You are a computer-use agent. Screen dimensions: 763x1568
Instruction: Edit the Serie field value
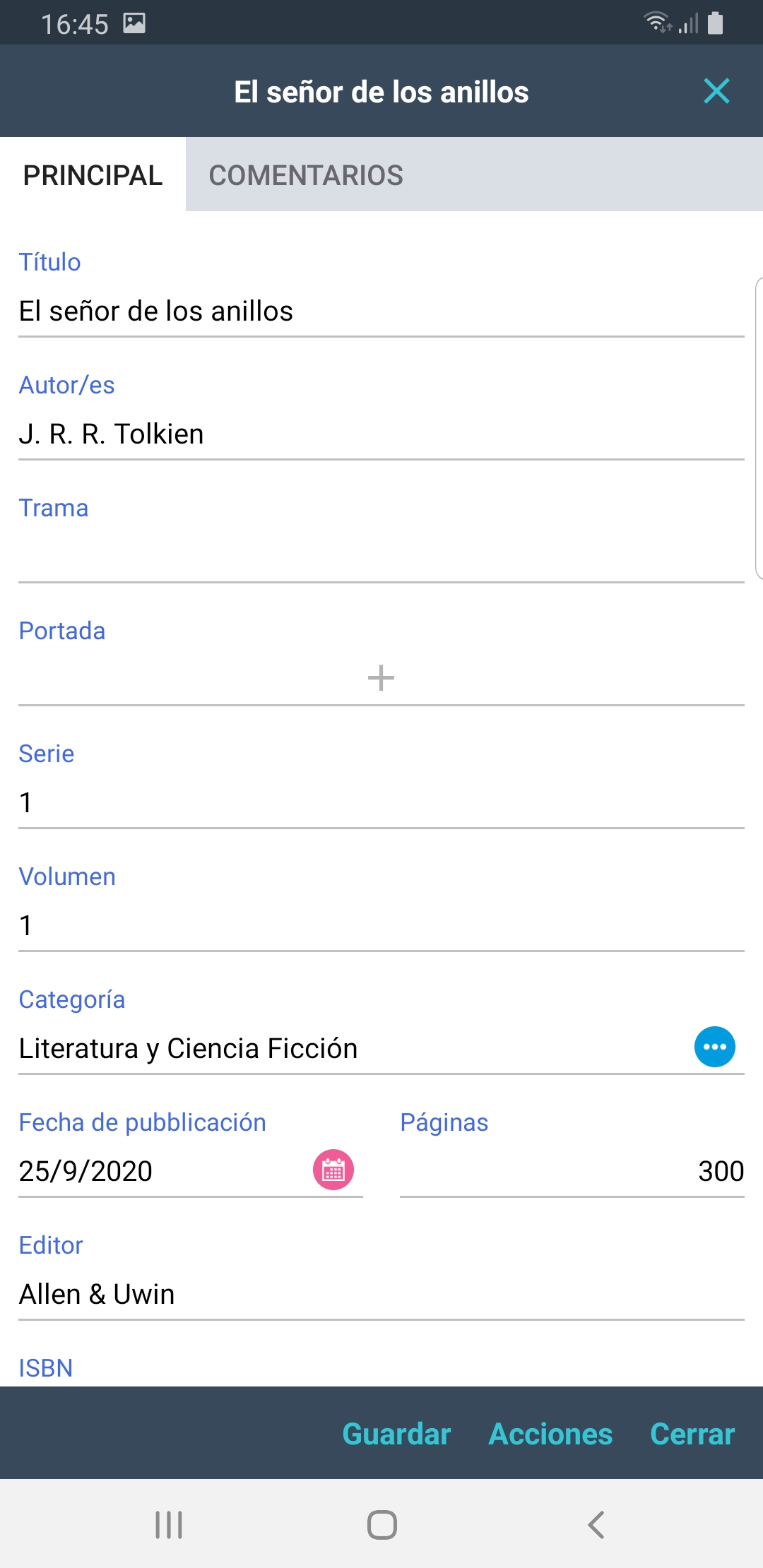point(381,803)
